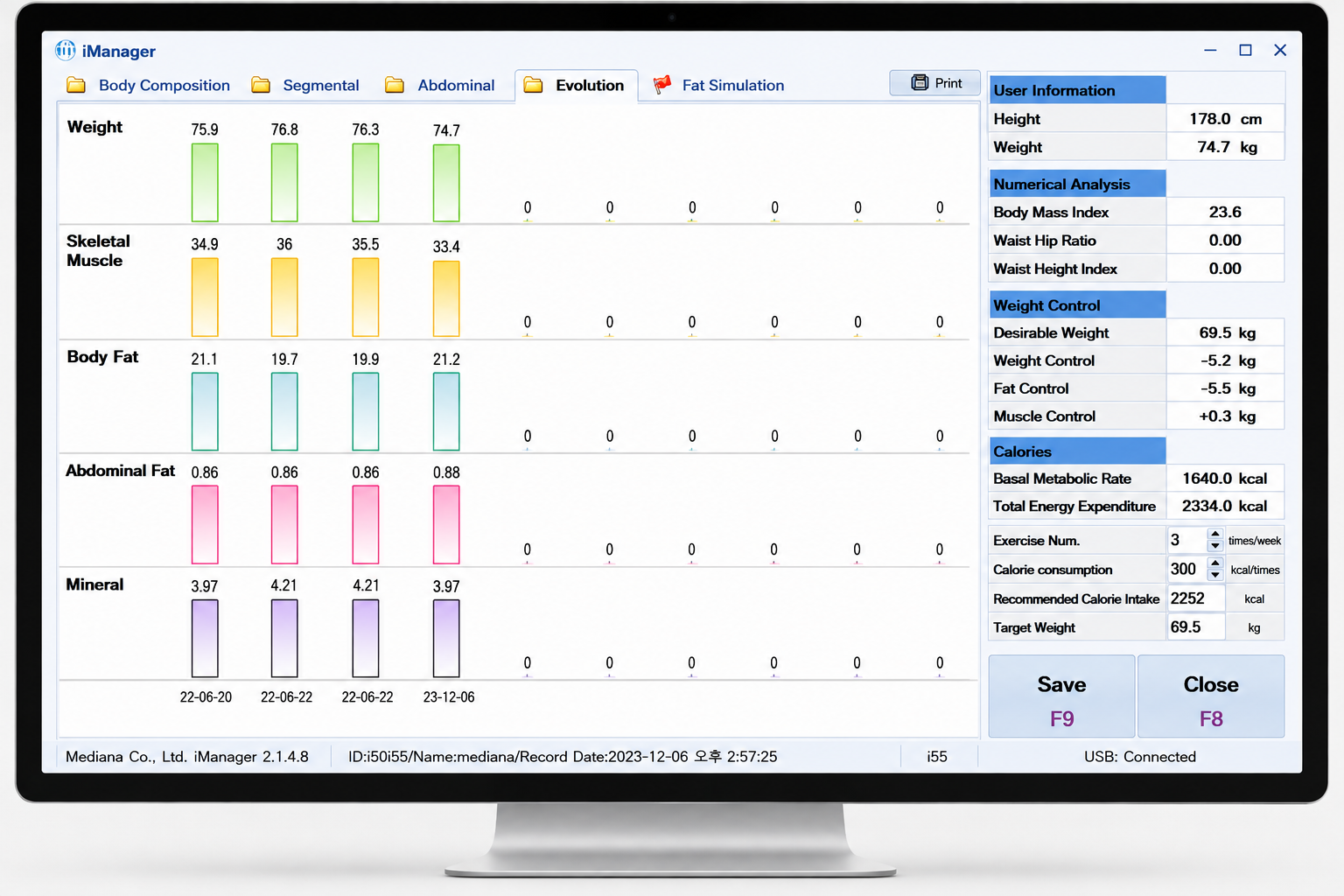1344x896 pixels.
Task: Click the printer icon on Print button
Action: tap(920, 83)
